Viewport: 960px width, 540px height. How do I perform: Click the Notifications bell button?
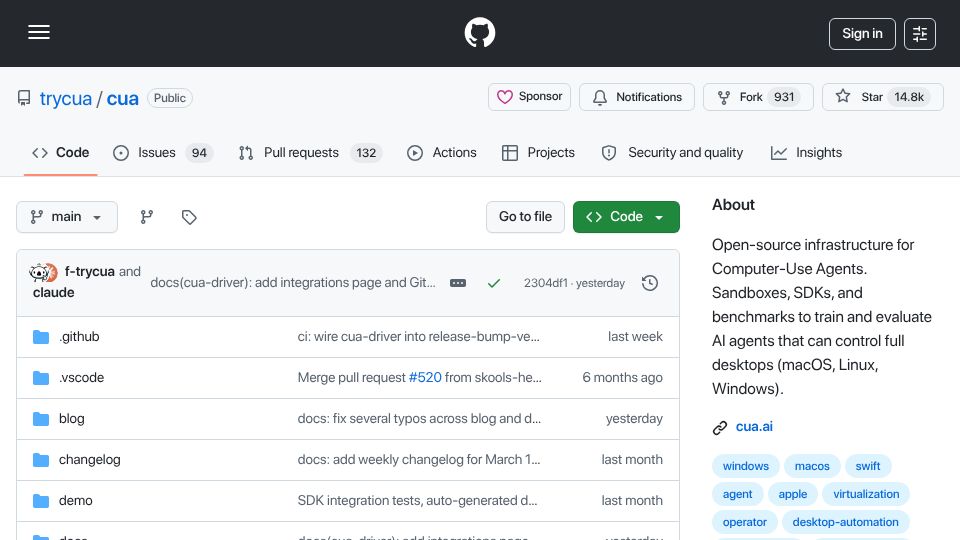(637, 97)
